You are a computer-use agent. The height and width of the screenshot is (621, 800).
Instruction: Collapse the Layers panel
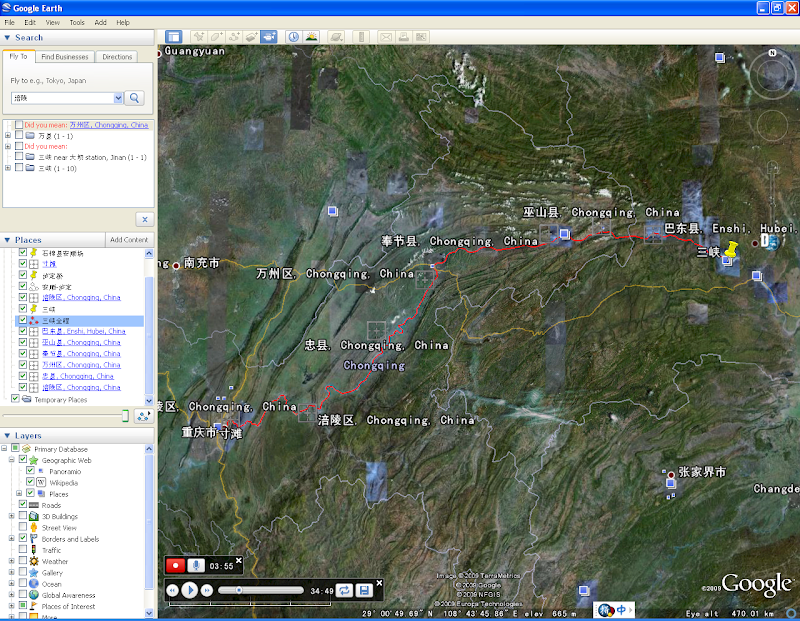tap(7, 435)
